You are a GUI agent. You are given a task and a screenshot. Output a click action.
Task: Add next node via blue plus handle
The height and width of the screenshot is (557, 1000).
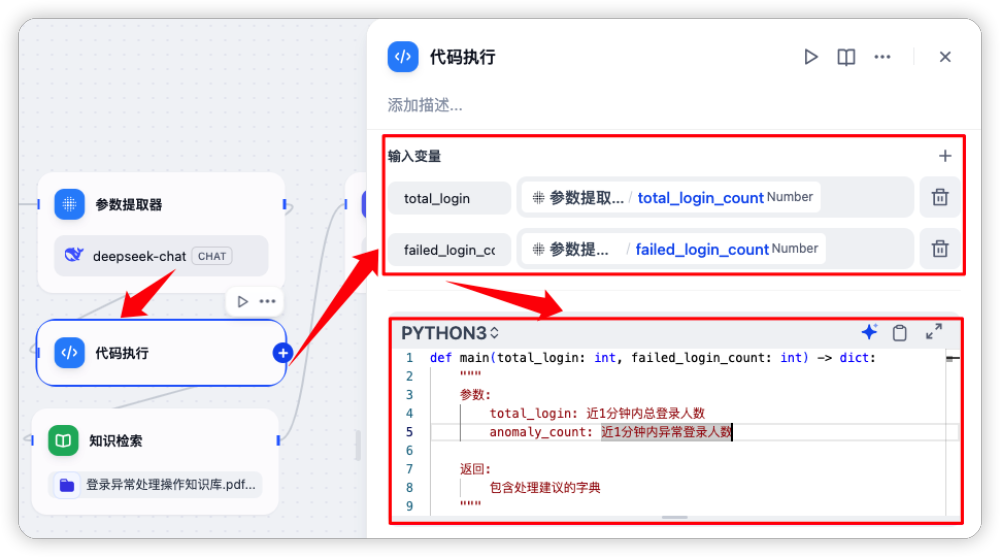click(283, 353)
